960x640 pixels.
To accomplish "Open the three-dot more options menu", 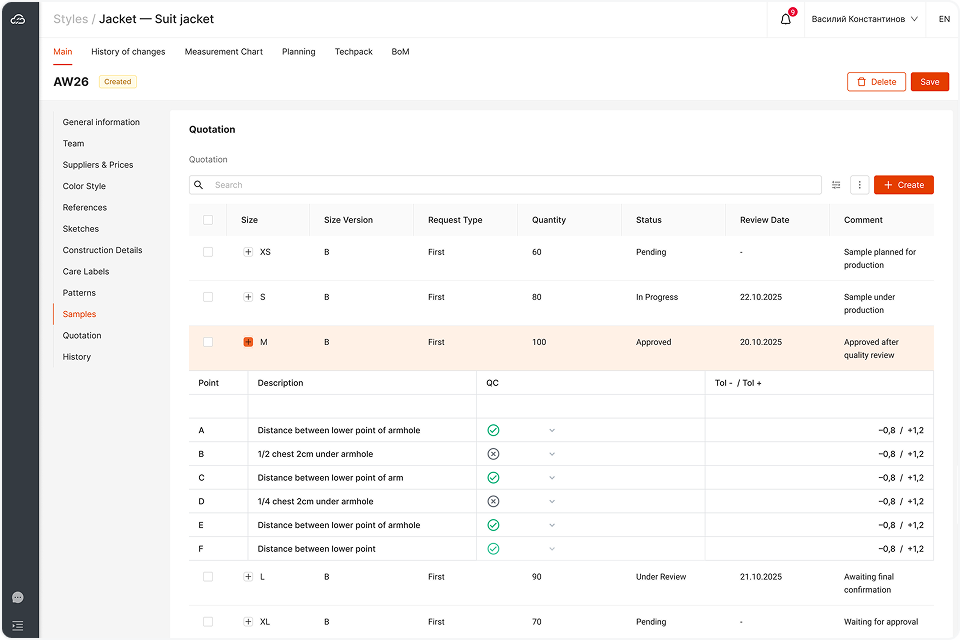I will (x=859, y=185).
